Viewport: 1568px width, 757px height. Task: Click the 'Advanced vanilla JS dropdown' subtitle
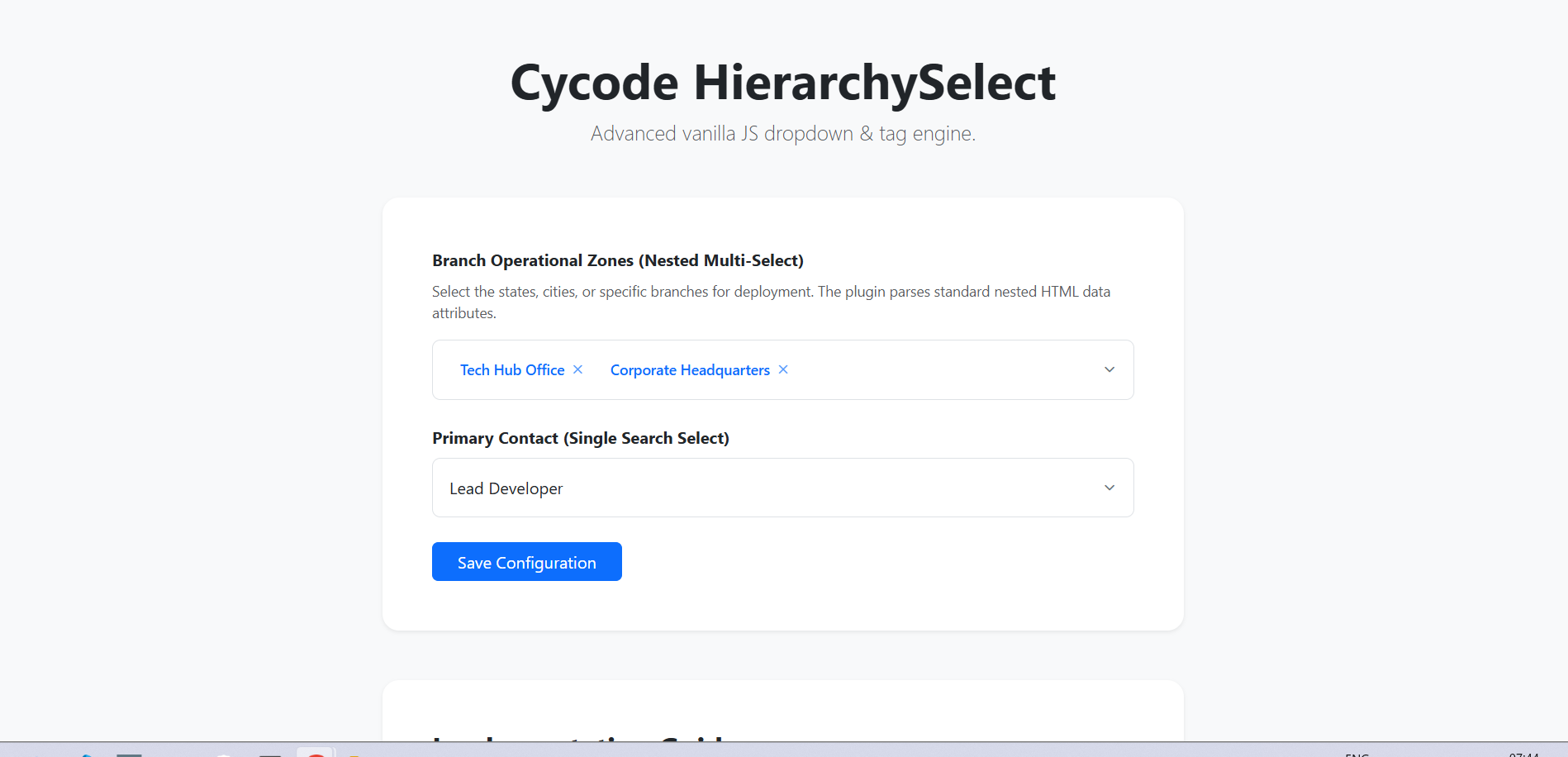(783, 133)
